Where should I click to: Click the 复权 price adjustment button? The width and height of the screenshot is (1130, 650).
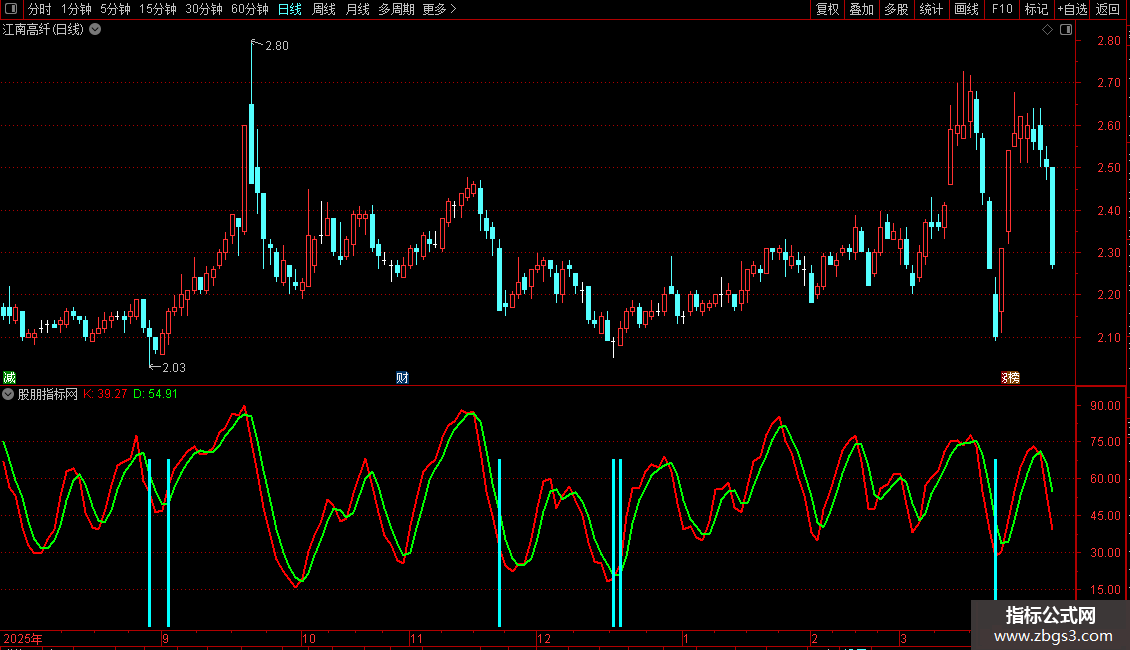(x=827, y=9)
